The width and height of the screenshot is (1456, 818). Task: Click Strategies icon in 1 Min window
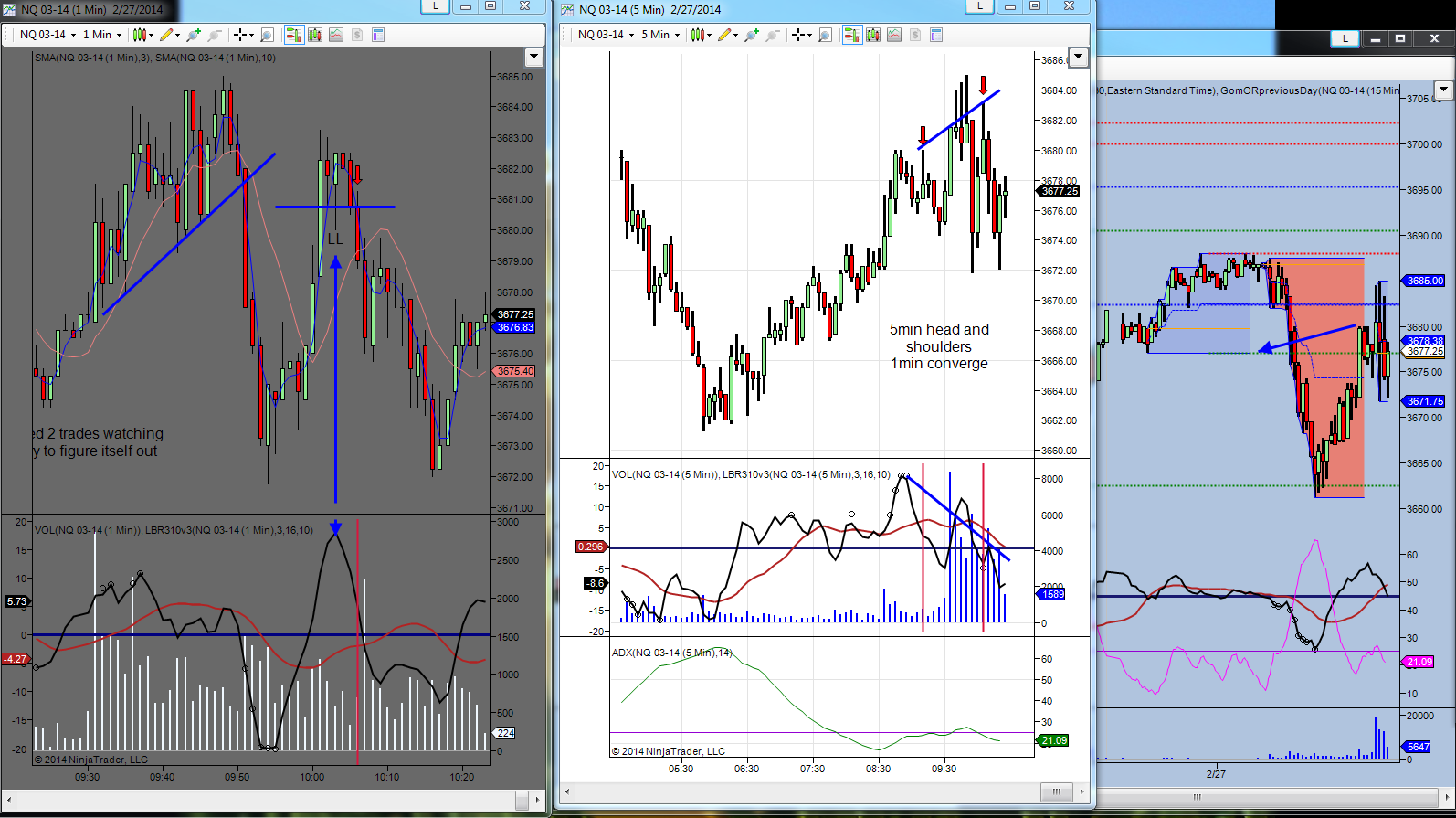(x=357, y=35)
